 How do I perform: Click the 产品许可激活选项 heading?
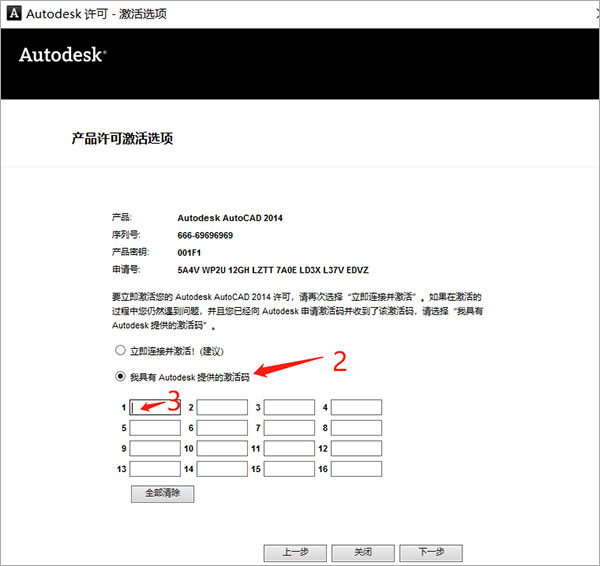122,138
